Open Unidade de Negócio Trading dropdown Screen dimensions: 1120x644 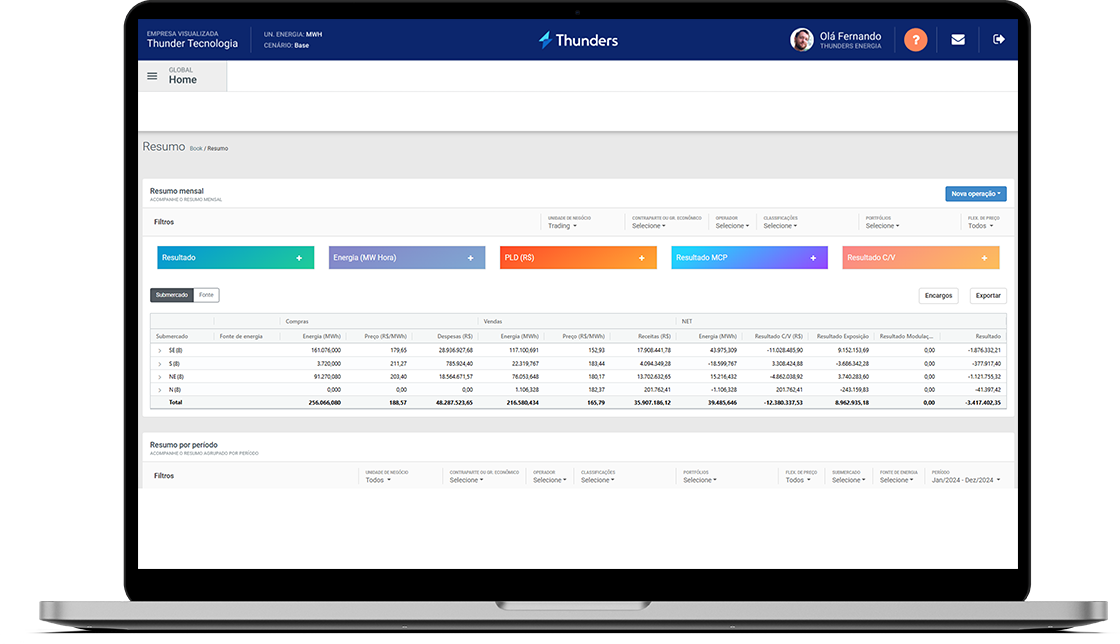(562, 226)
